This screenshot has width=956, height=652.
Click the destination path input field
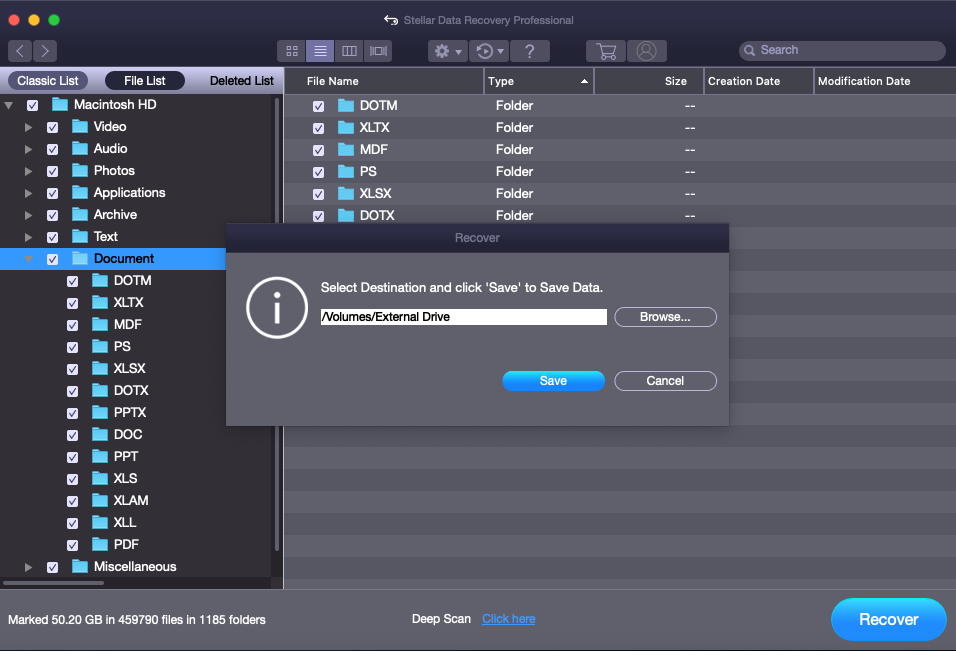point(463,317)
